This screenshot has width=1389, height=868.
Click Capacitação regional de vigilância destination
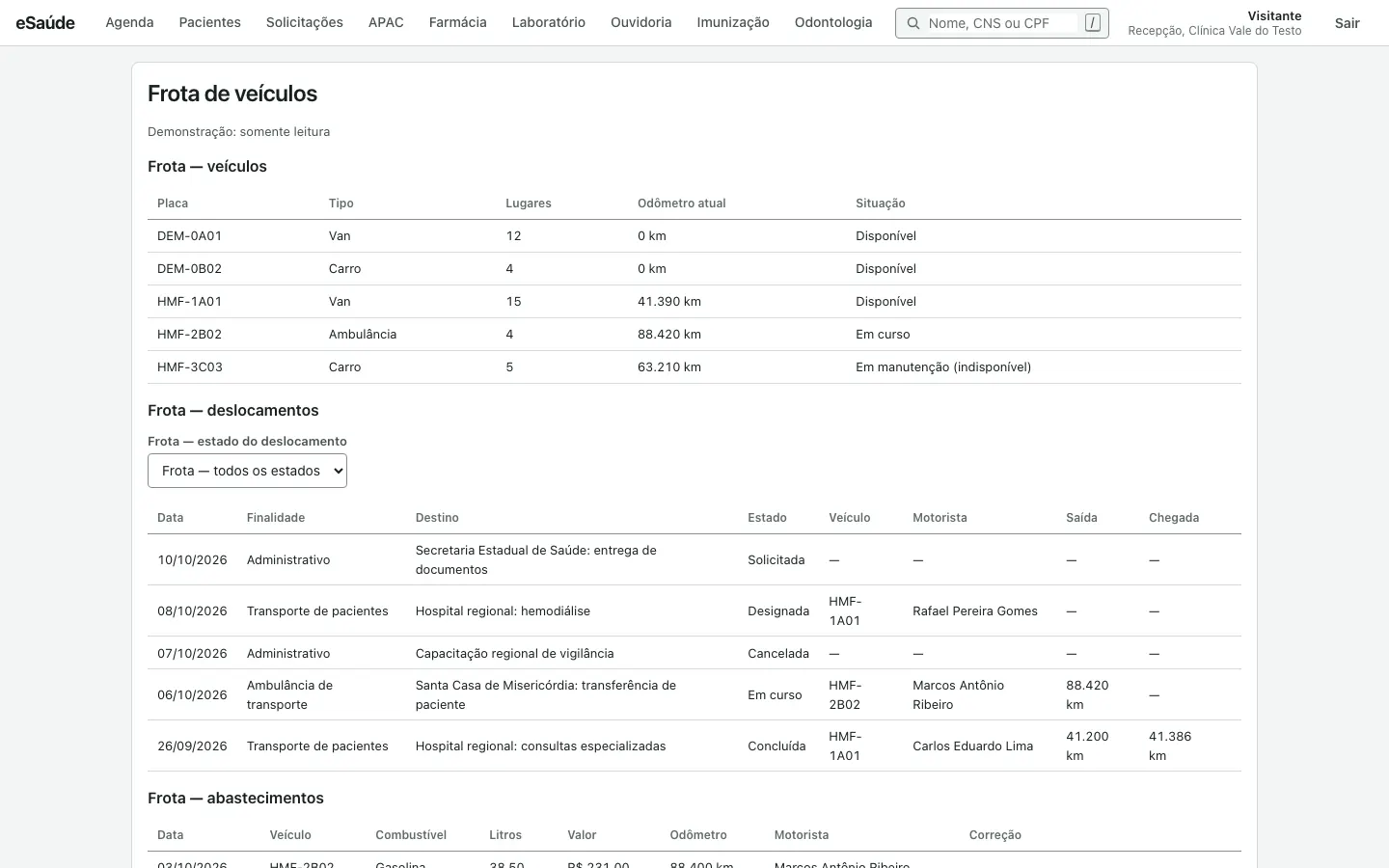pyautogui.click(x=515, y=654)
